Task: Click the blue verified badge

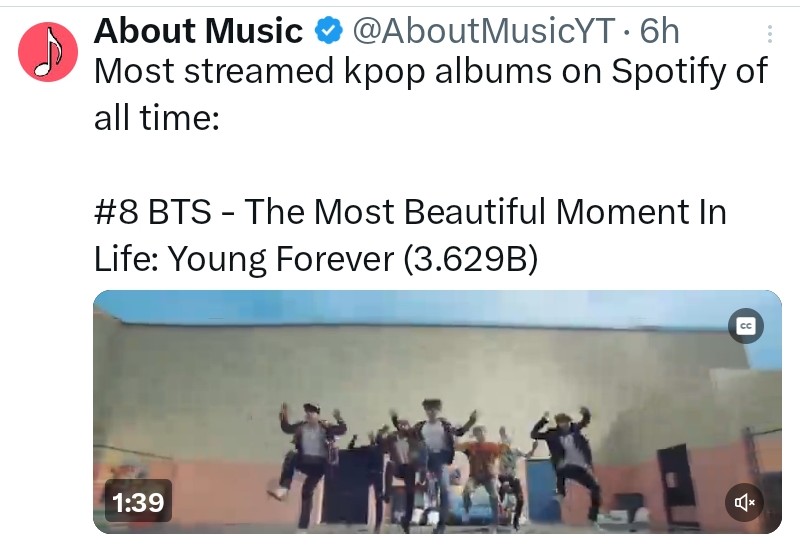Action: (x=328, y=31)
